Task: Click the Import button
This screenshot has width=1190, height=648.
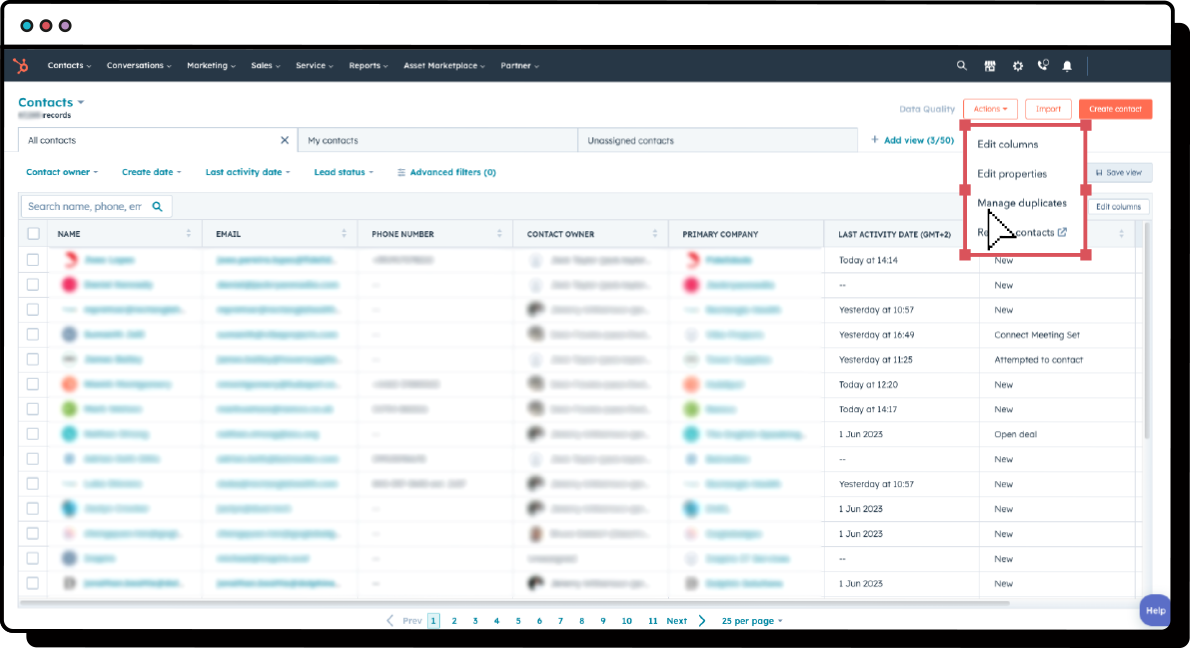Action: point(1048,108)
